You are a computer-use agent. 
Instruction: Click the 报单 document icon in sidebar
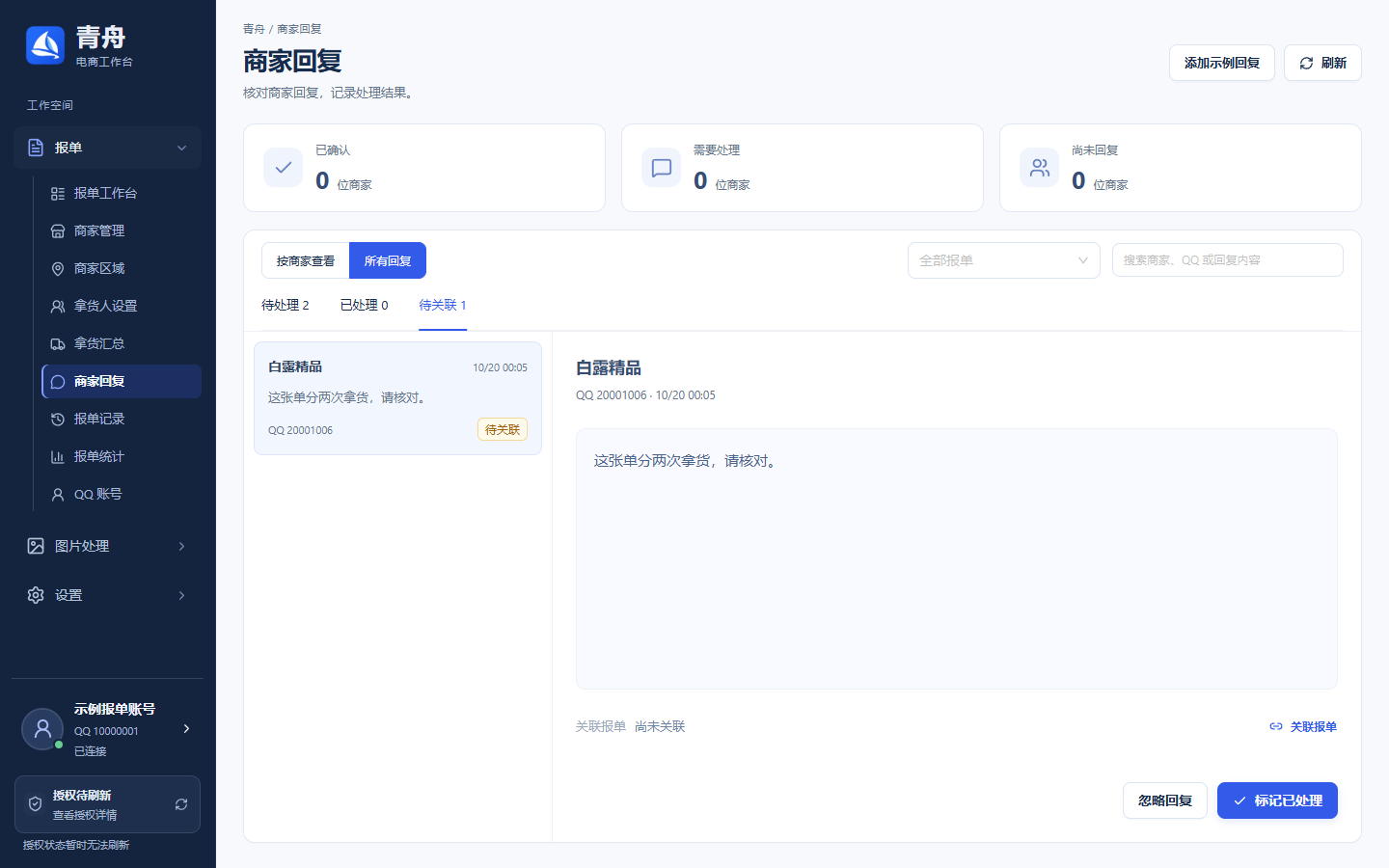(x=36, y=148)
